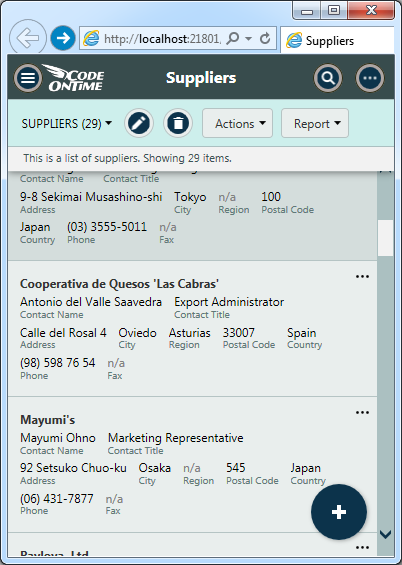The height and width of the screenshot is (565, 402).
Task: Open the Actions dropdown
Action: [x=237, y=123]
